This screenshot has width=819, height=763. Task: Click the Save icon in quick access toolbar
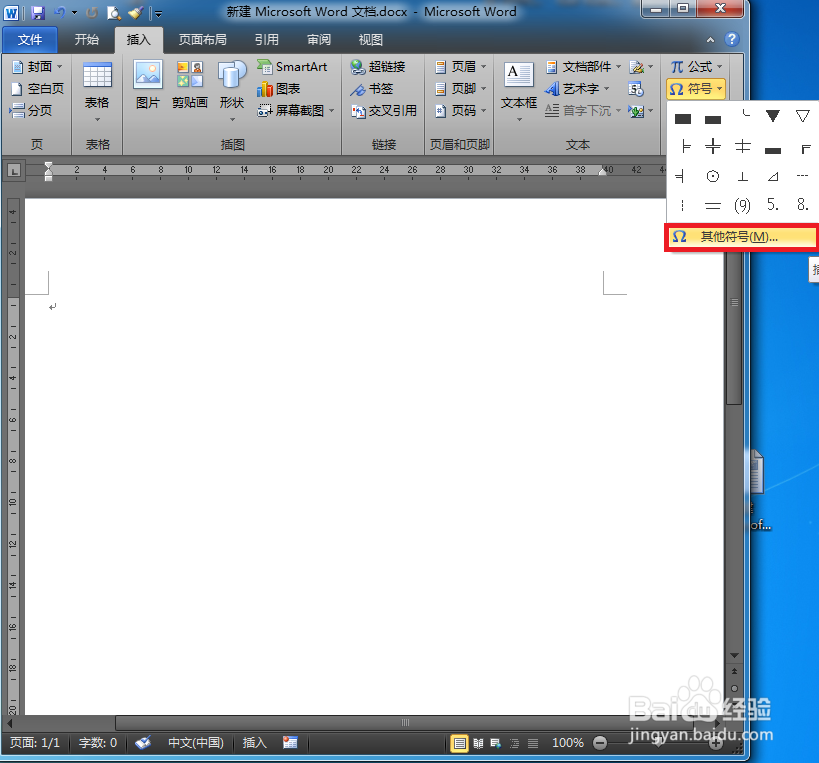click(38, 13)
